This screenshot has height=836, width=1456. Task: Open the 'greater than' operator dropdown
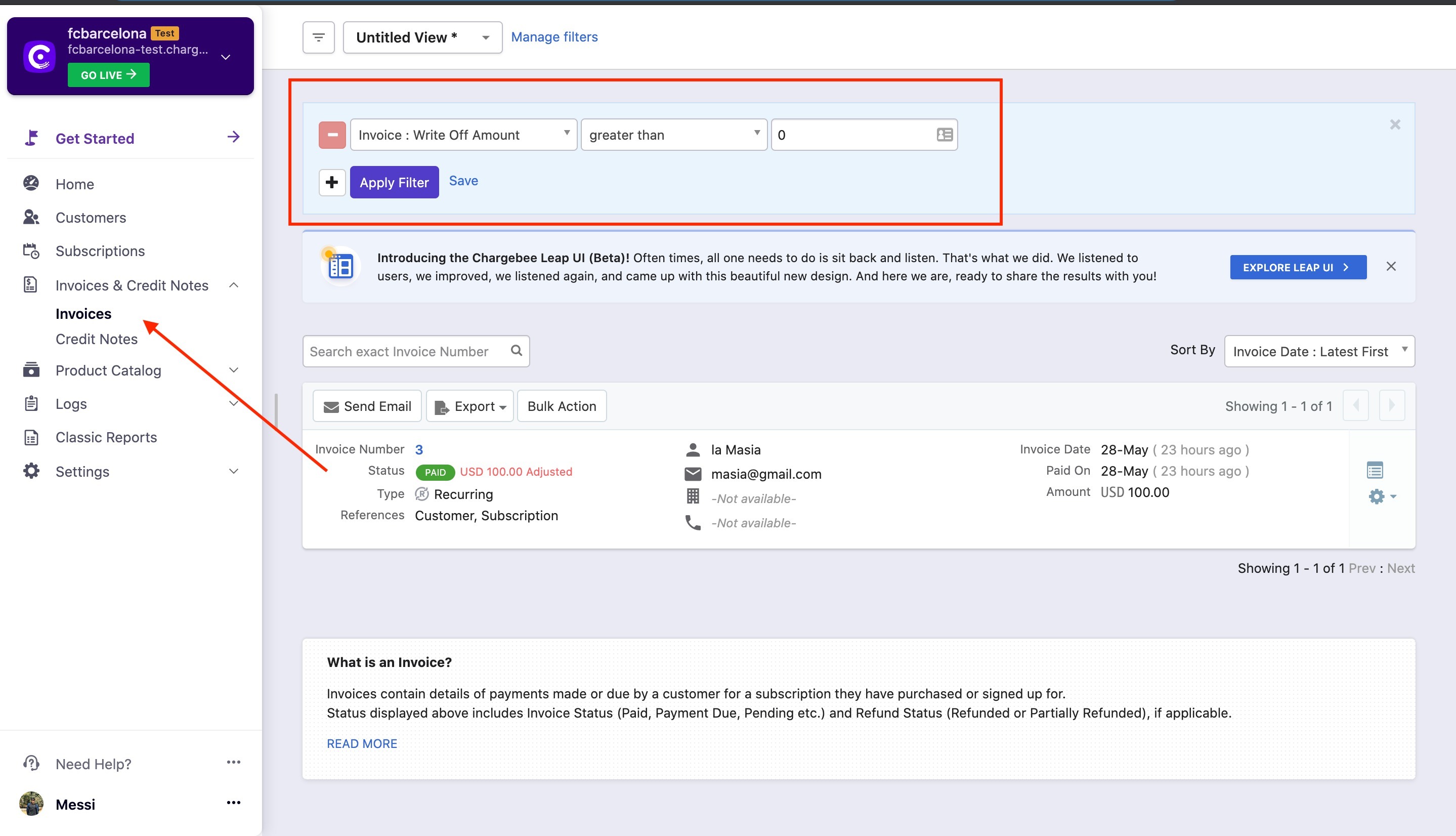point(673,135)
